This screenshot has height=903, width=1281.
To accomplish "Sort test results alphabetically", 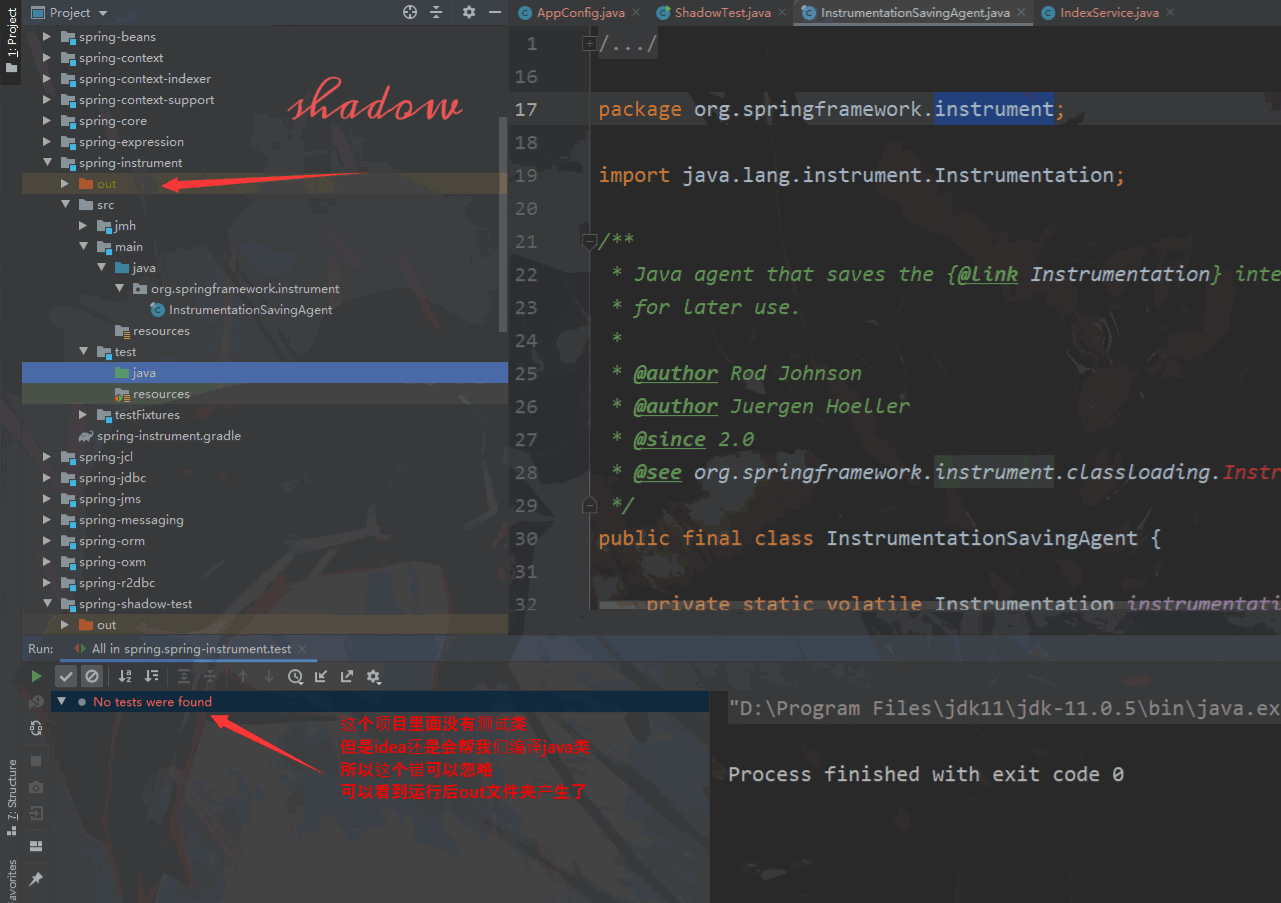I will coord(125,677).
